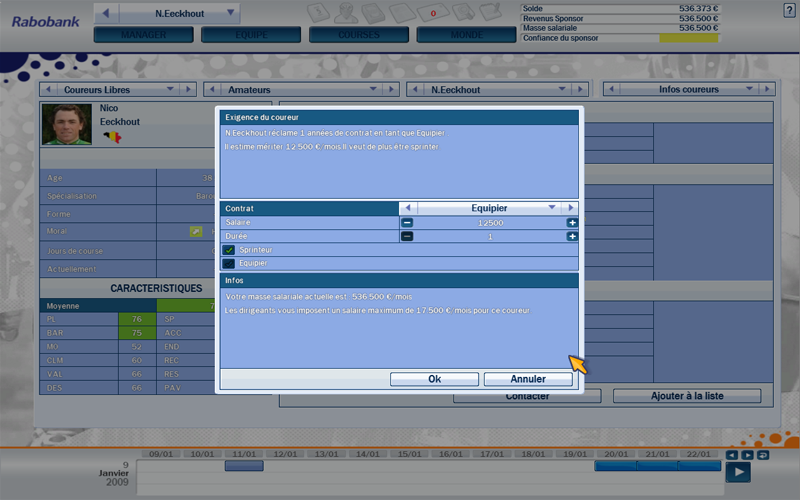The width and height of the screenshot is (800, 500).
Task: Increase the Durée value with plus button
Action: [572, 236]
